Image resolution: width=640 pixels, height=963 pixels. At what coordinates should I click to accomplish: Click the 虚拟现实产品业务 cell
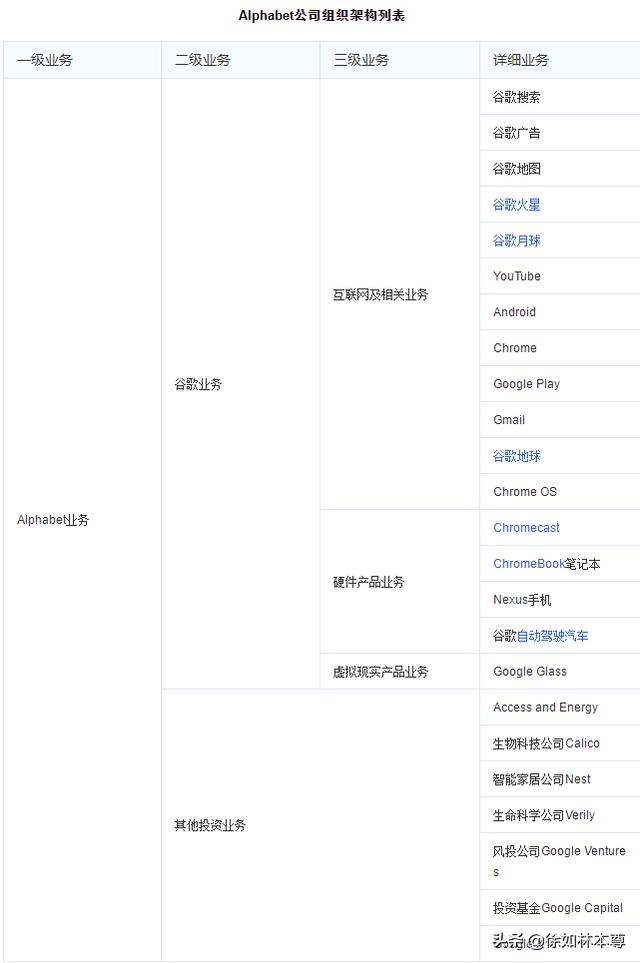pyautogui.click(x=400, y=671)
